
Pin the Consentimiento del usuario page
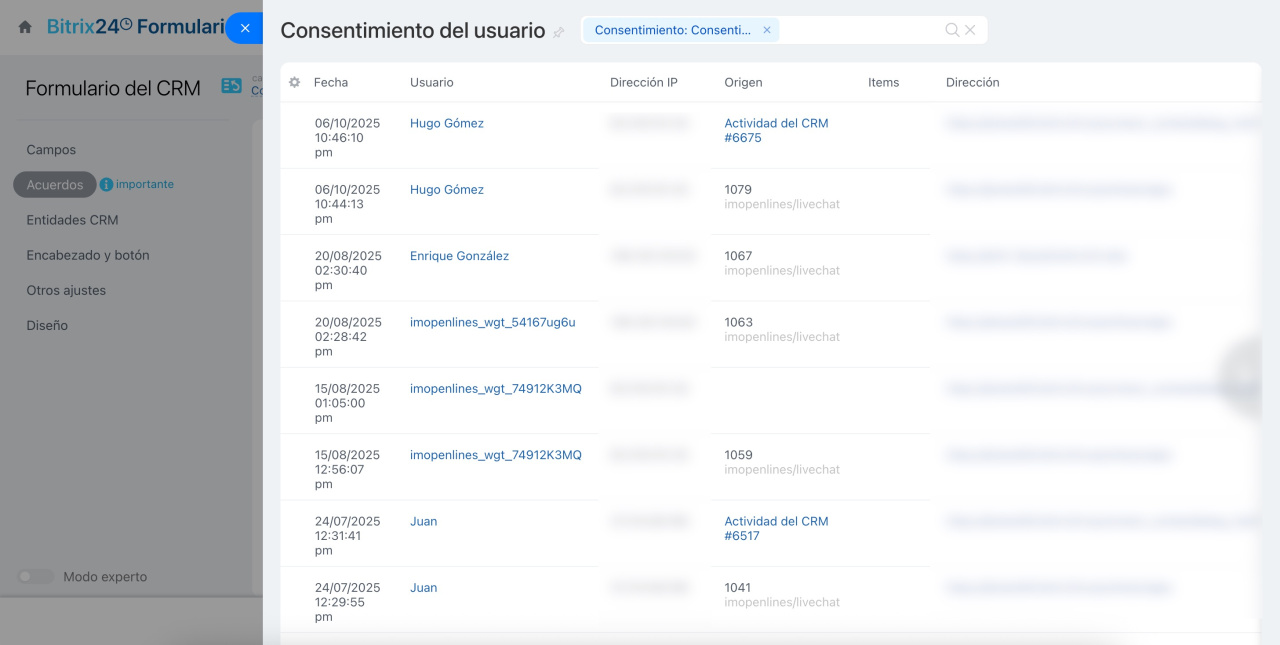[559, 32]
